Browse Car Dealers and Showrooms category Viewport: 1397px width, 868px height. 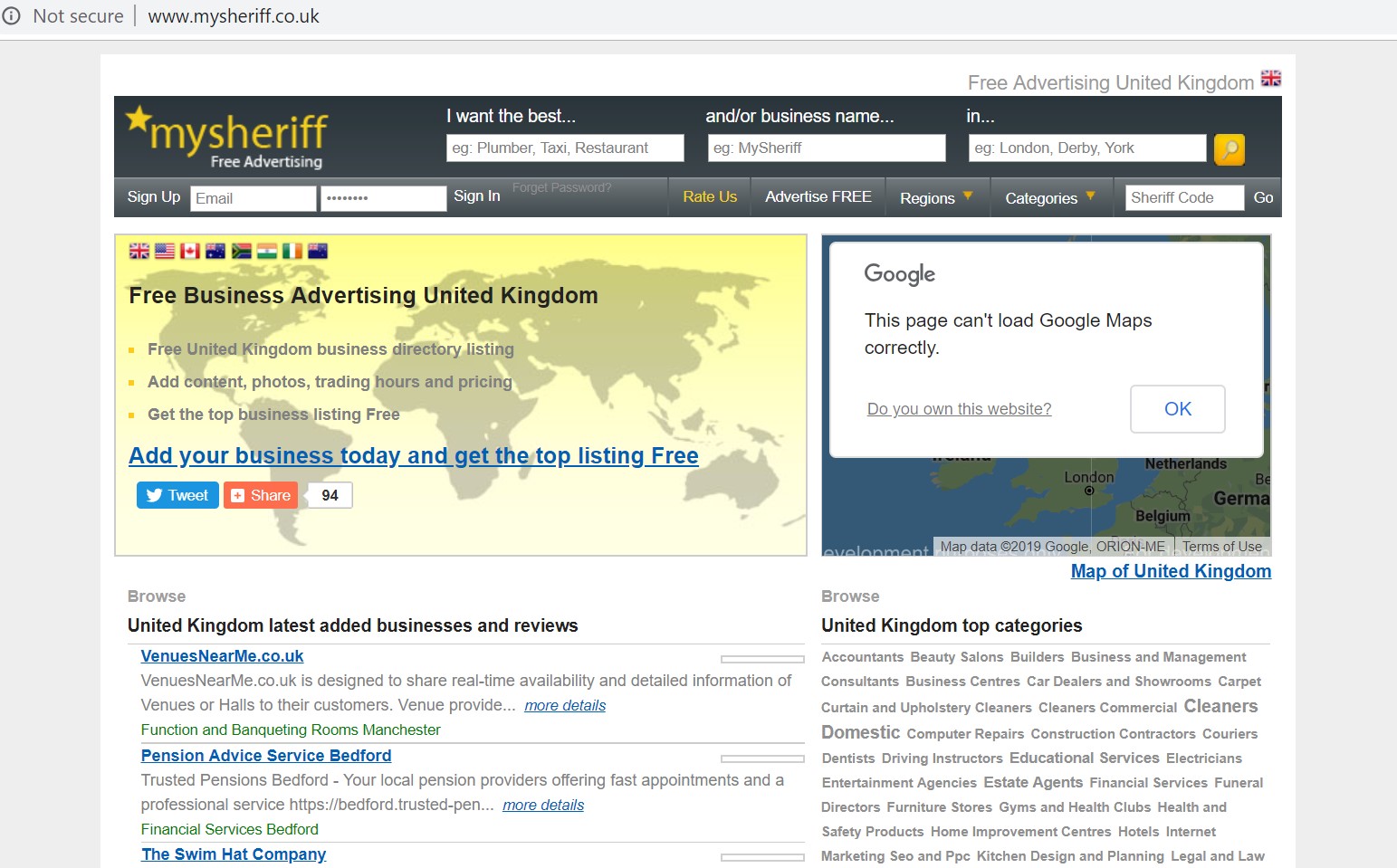click(x=1119, y=682)
